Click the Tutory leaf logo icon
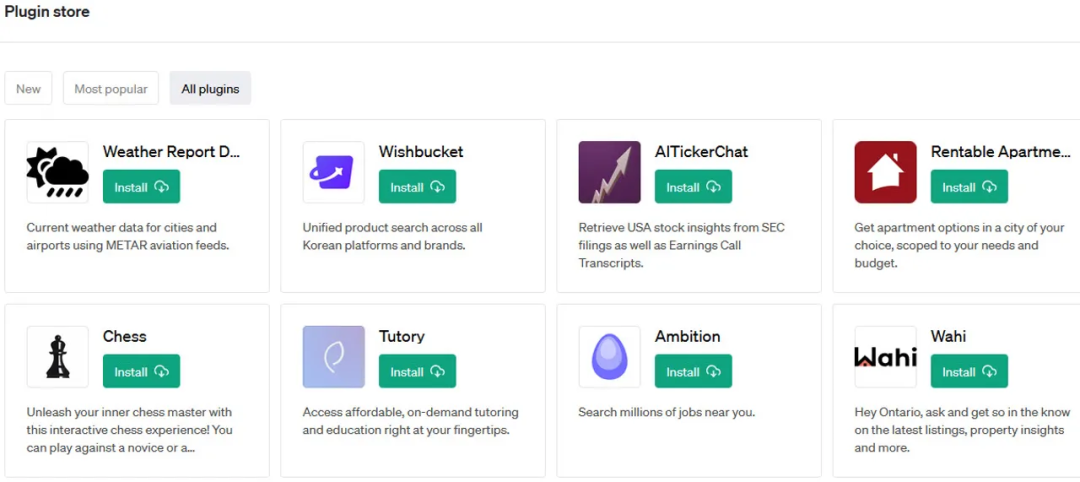 click(333, 357)
